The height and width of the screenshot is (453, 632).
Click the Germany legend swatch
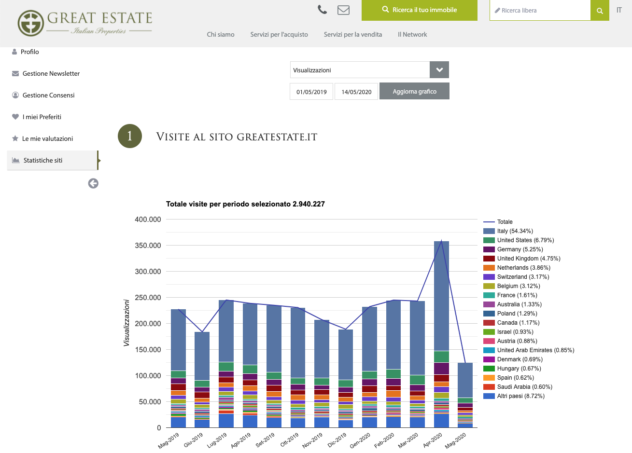coord(489,249)
